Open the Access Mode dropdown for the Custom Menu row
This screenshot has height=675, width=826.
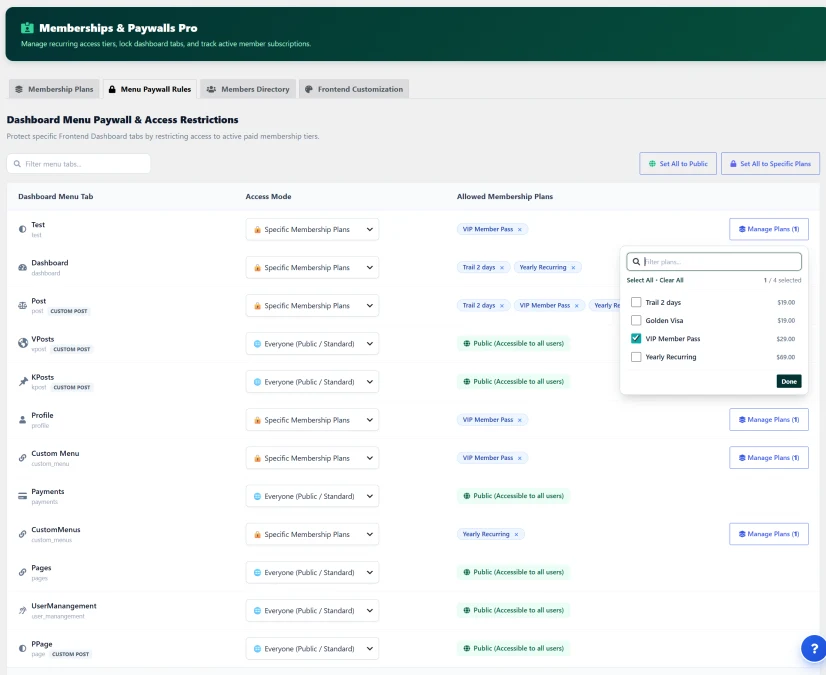312,458
